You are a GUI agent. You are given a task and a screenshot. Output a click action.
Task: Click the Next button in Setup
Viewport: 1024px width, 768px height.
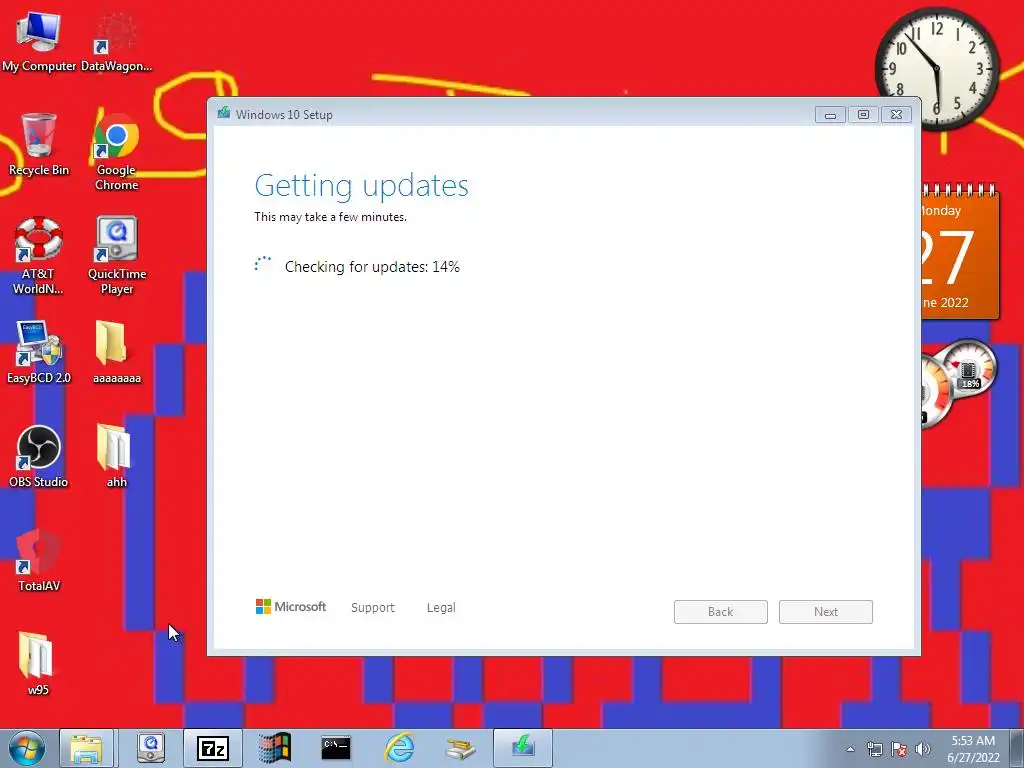826,612
